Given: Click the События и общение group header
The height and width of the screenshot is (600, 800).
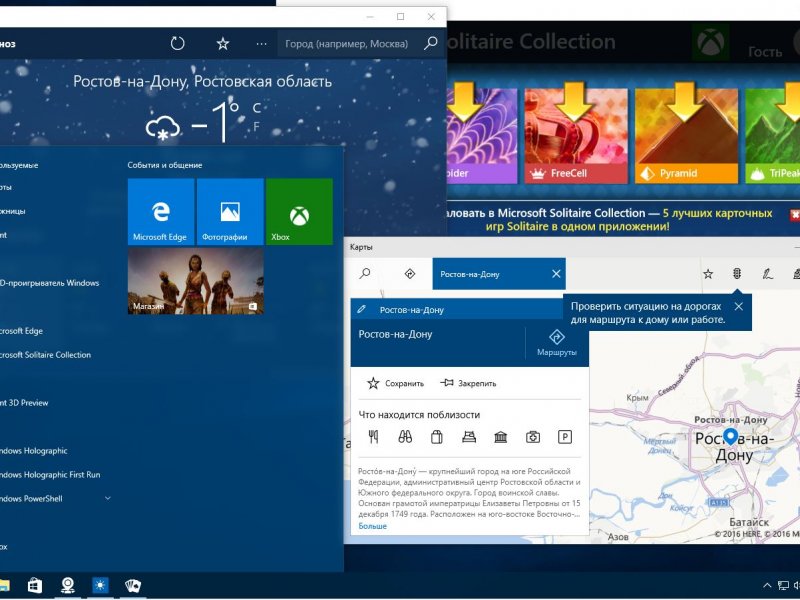Looking at the screenshot, I should click(x=165, y=165).
